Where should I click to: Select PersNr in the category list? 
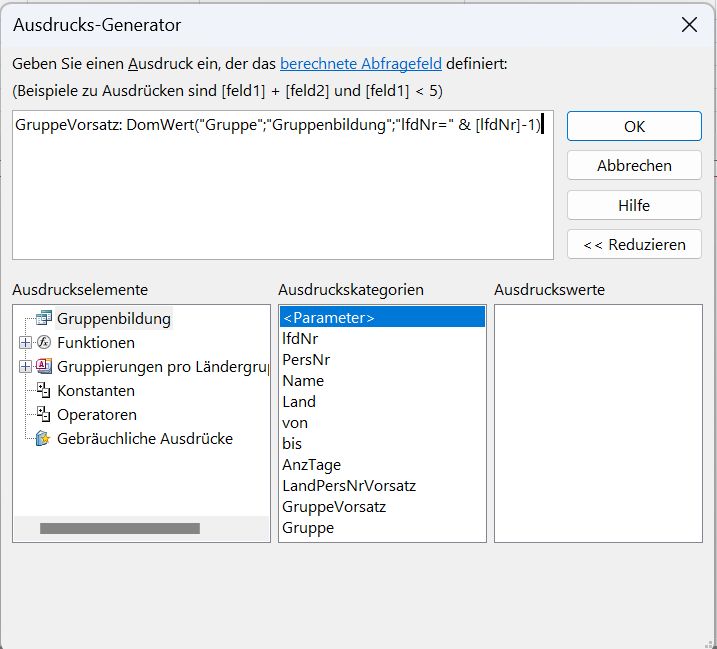tap(382, 359)
